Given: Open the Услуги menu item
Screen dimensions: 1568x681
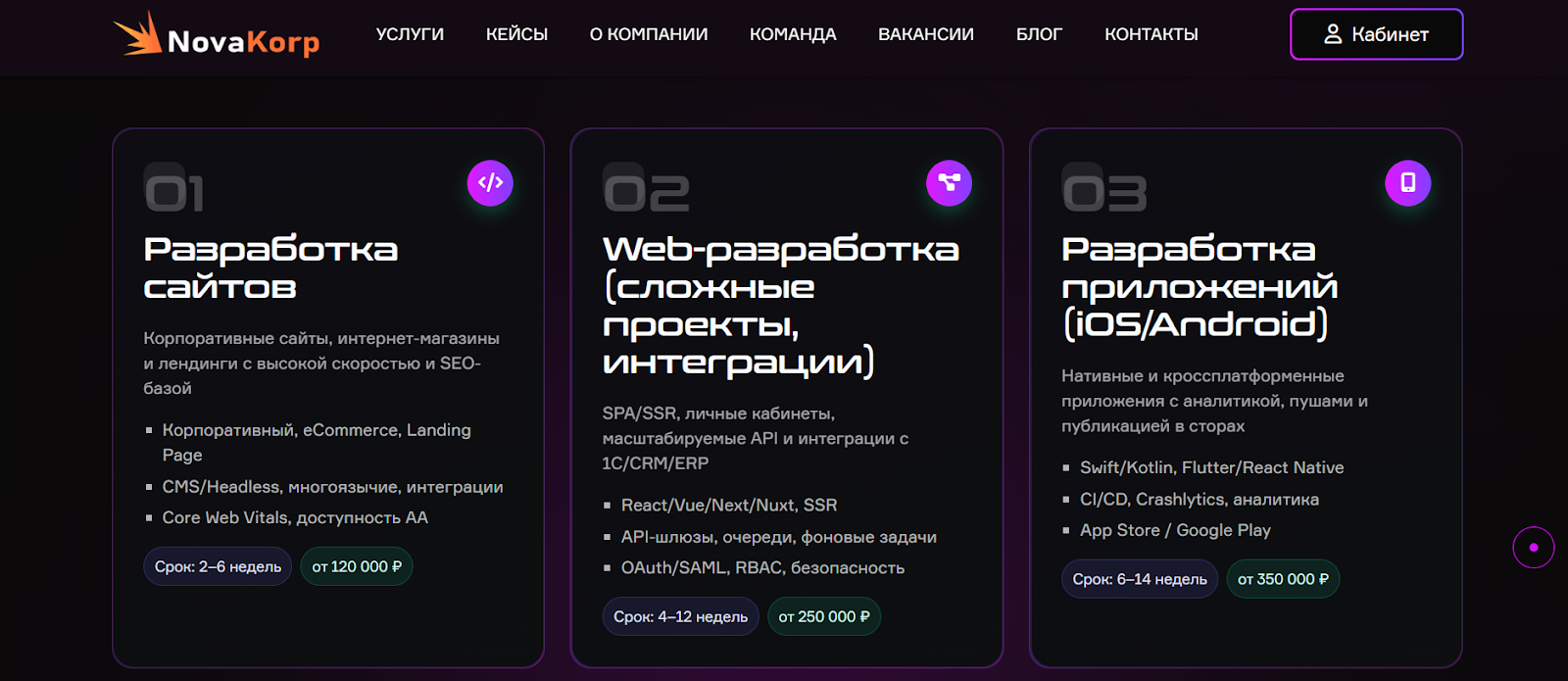Looking at the screenshot, I should (410, 34).
